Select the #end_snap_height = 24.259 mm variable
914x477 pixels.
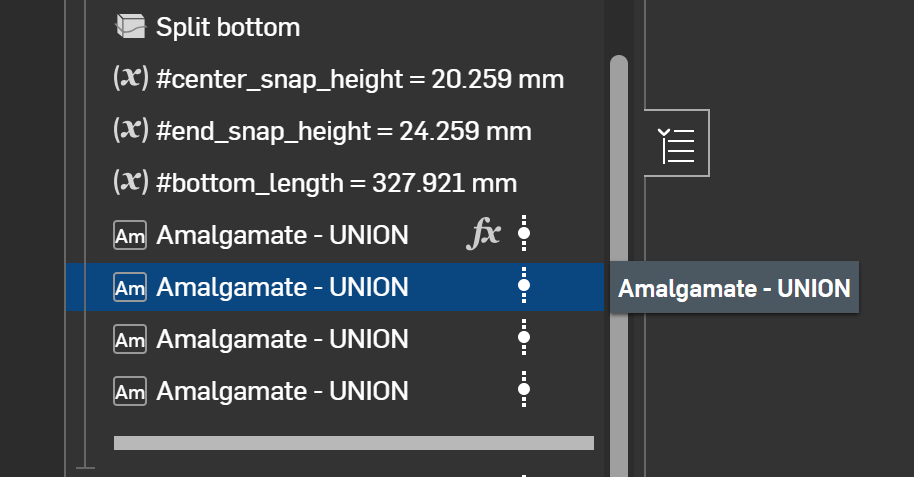coord(344,131)
